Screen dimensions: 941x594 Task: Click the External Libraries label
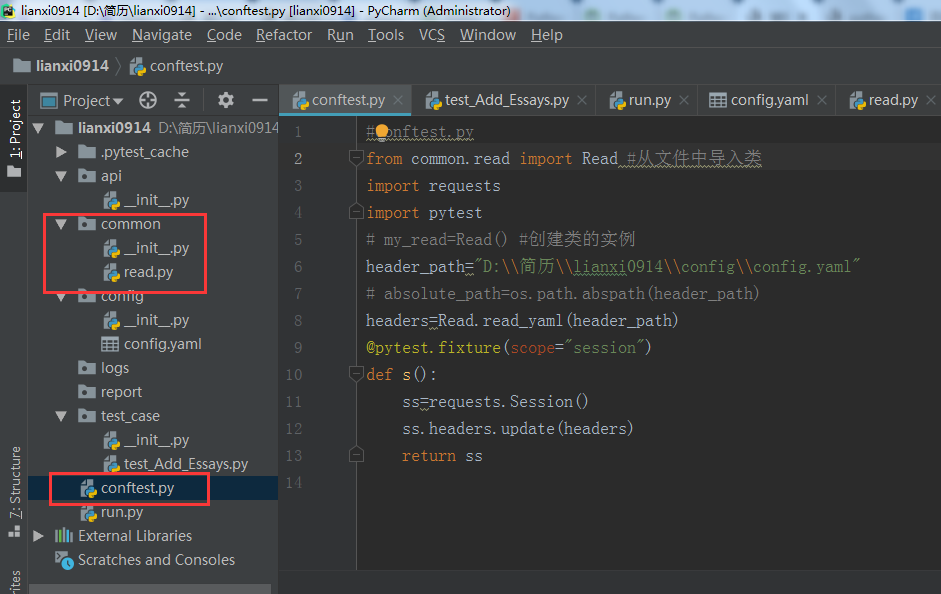[x=135, y=536]
